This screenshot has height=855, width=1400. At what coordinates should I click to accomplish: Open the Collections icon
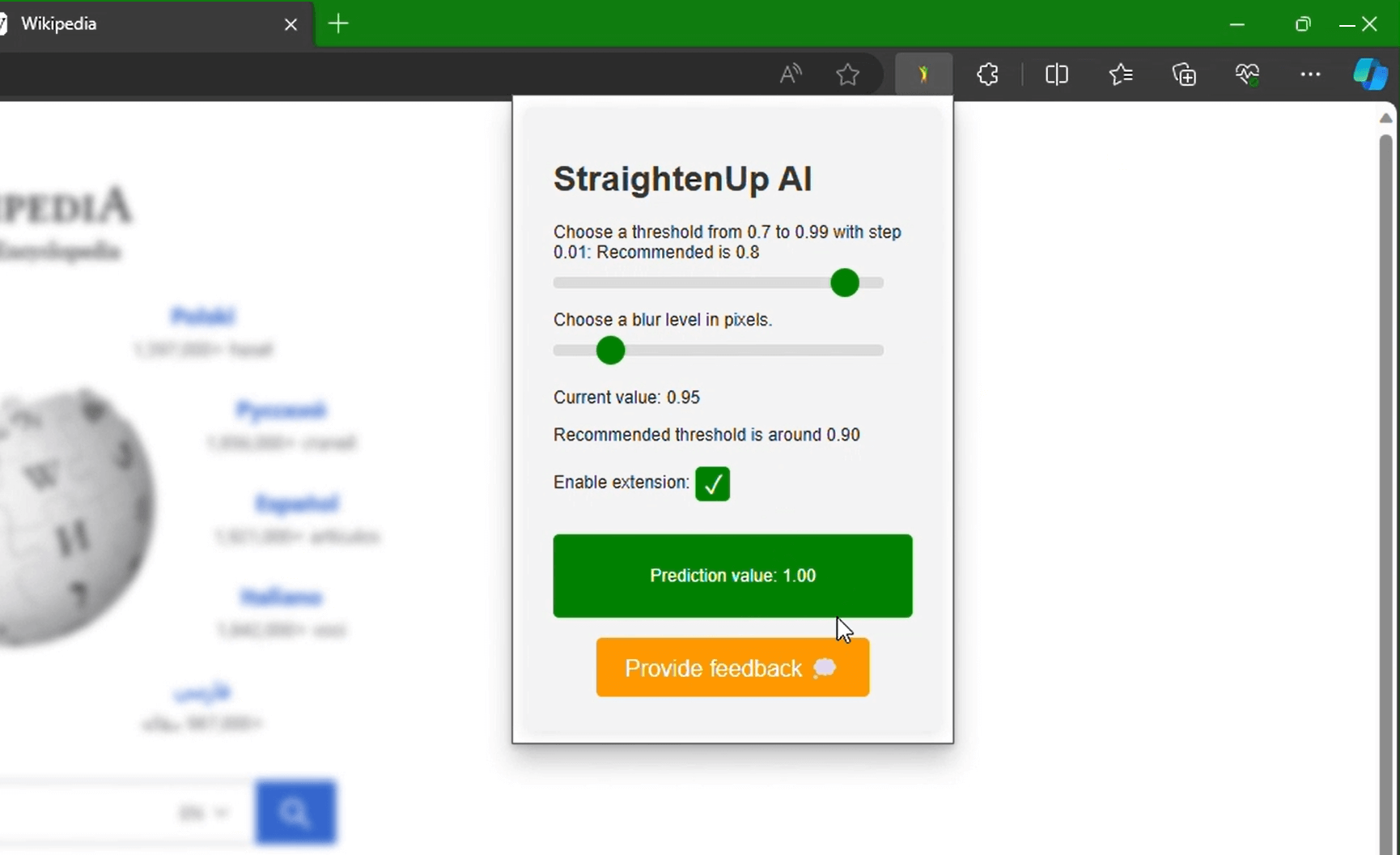(1184, 74)
